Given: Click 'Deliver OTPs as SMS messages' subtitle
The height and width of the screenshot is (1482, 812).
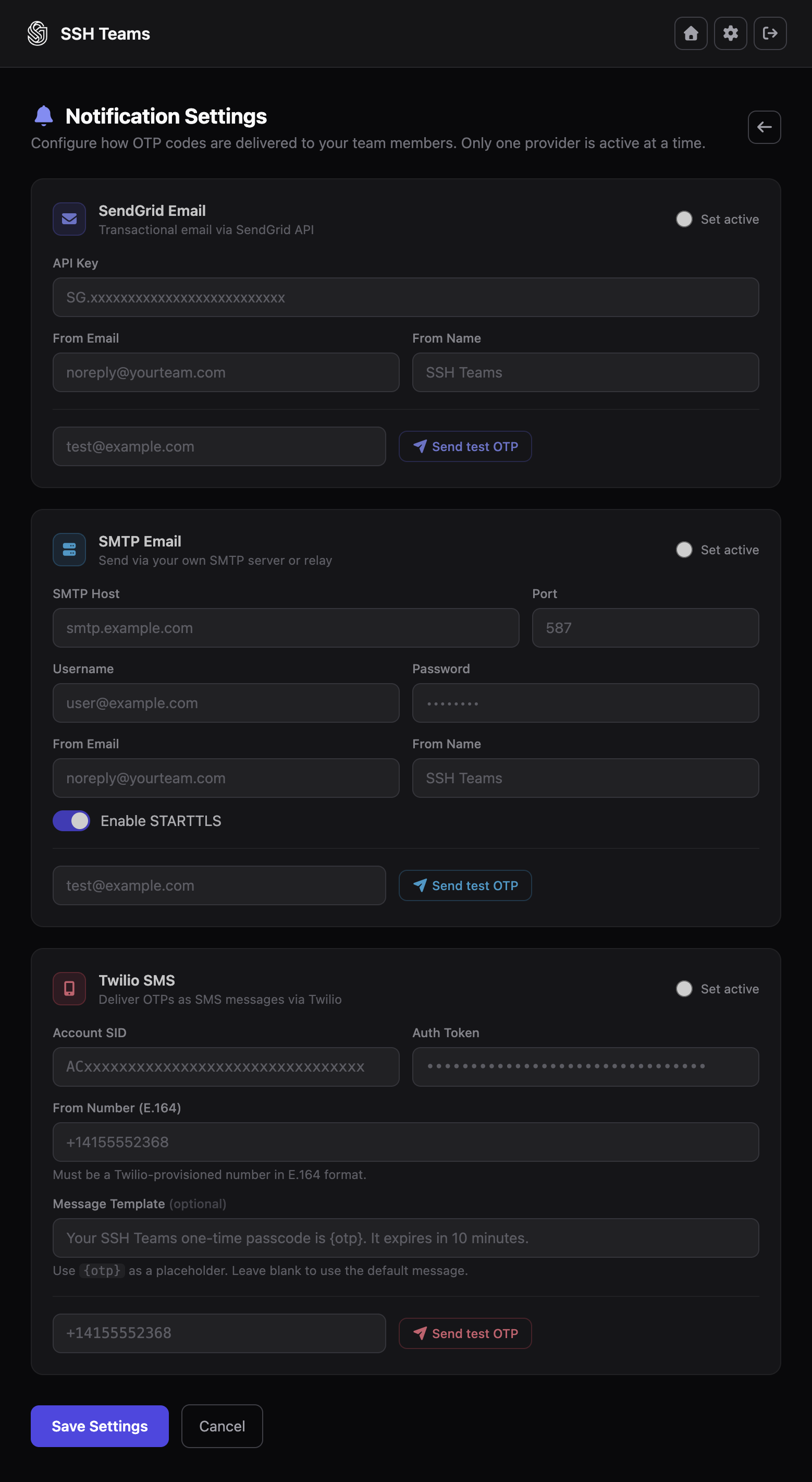Looking at the screenshot, I should click(219, 999).
